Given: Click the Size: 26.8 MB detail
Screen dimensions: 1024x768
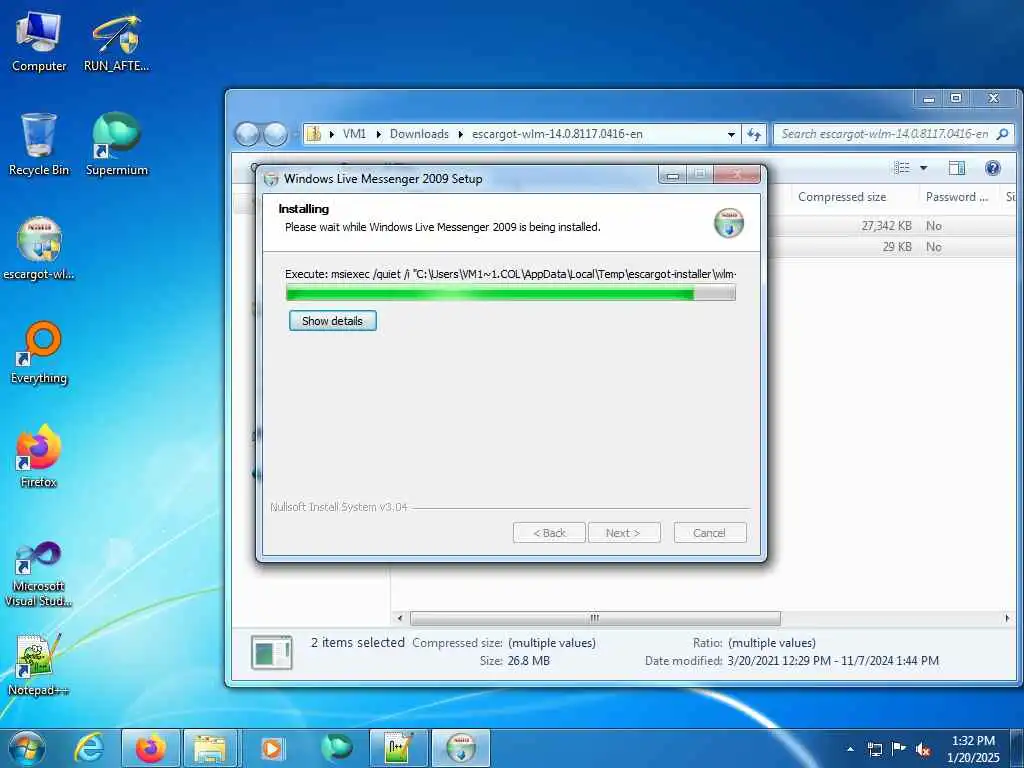Looking at the screenshot, I should [x=515, y=661].
